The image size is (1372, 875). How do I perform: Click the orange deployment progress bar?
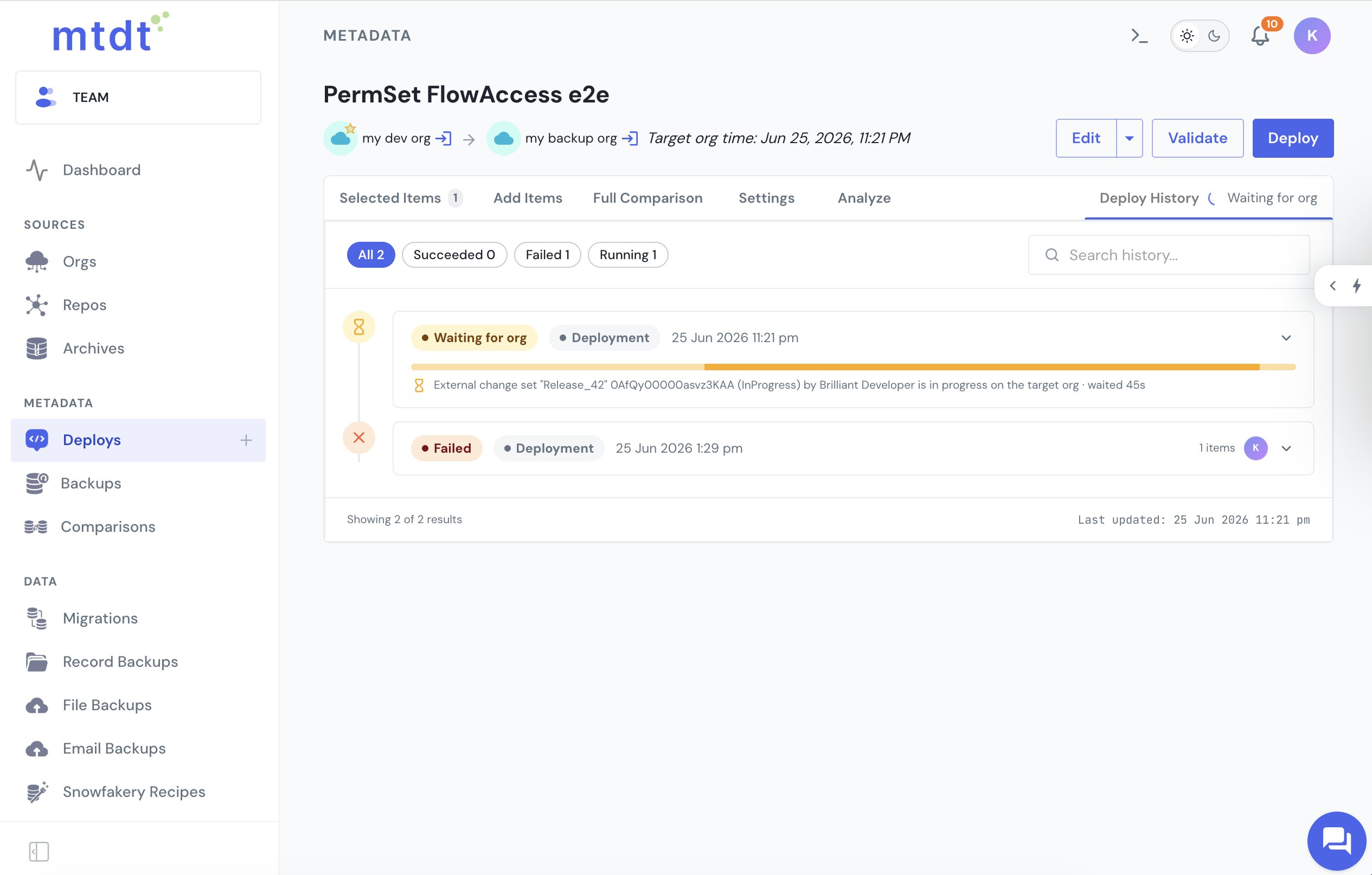click(x=854, y=368)
